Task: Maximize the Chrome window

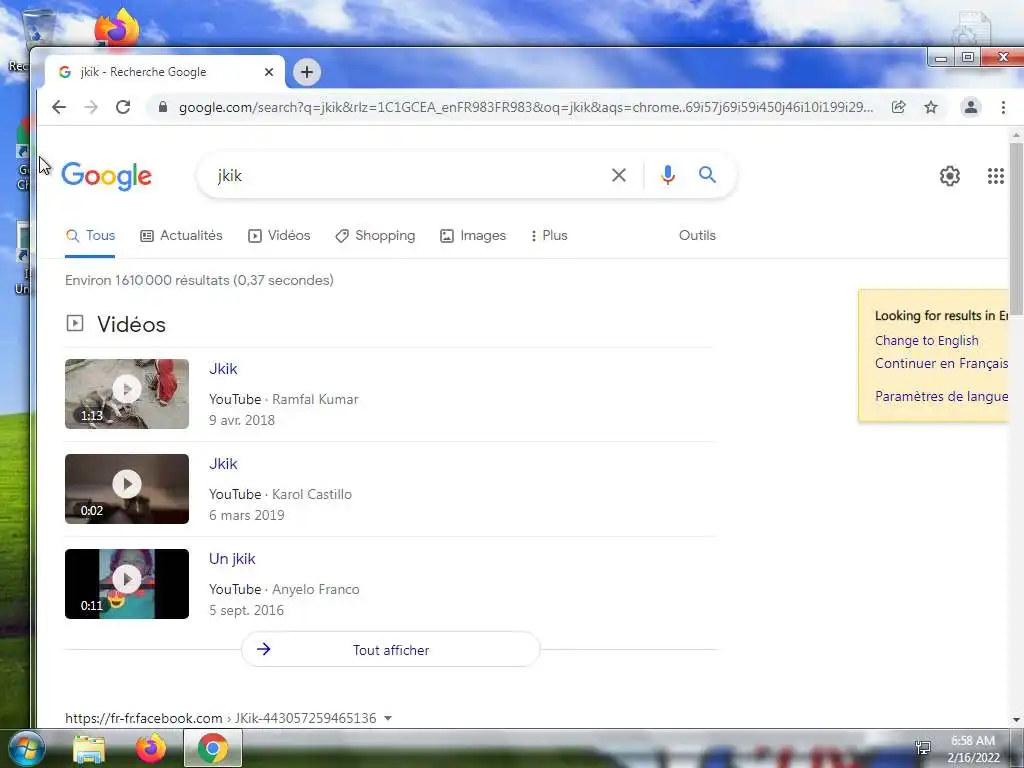Action: click(968, 58)
